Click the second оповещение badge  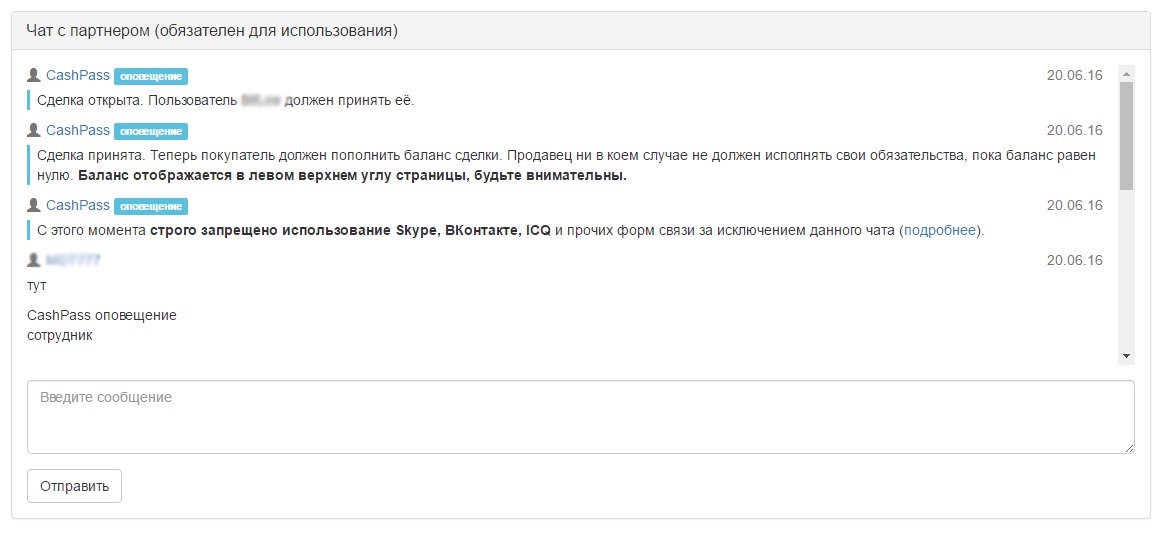151,131
